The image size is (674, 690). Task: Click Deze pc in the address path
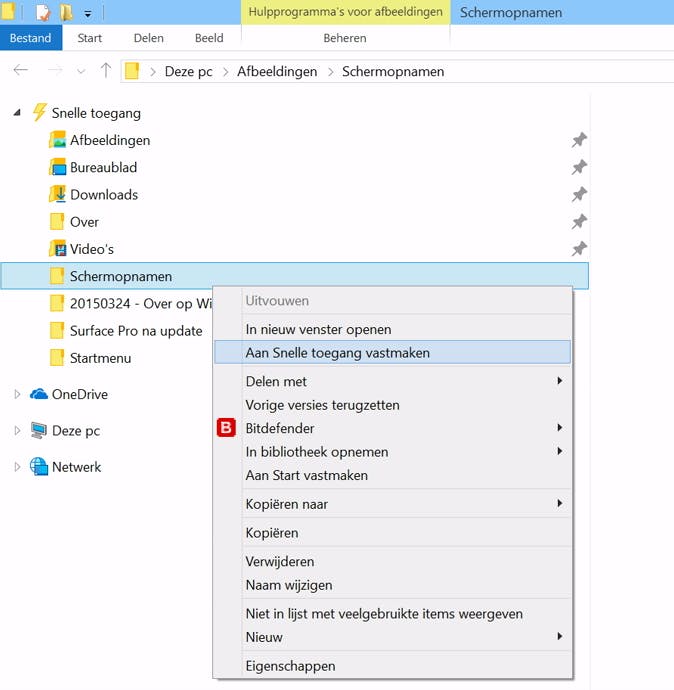point(188,71)
